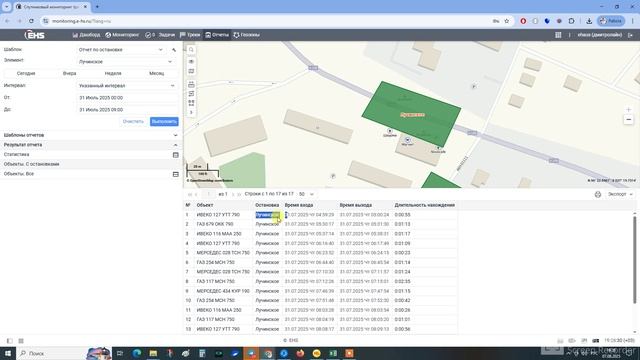Open the Отчеты section

click(x=217, y=35)
